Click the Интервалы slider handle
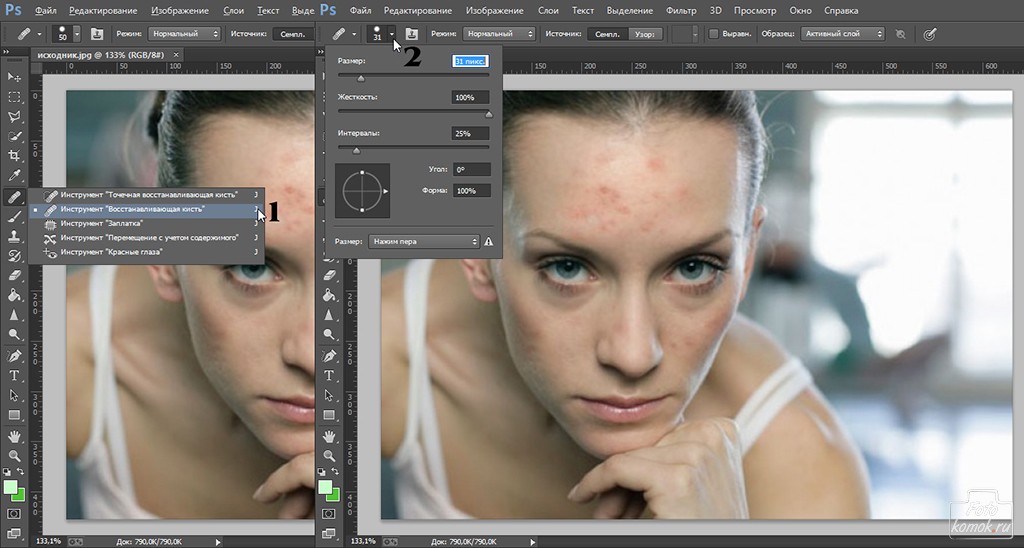Screen dimensions: 1024x548 (357, 151)
